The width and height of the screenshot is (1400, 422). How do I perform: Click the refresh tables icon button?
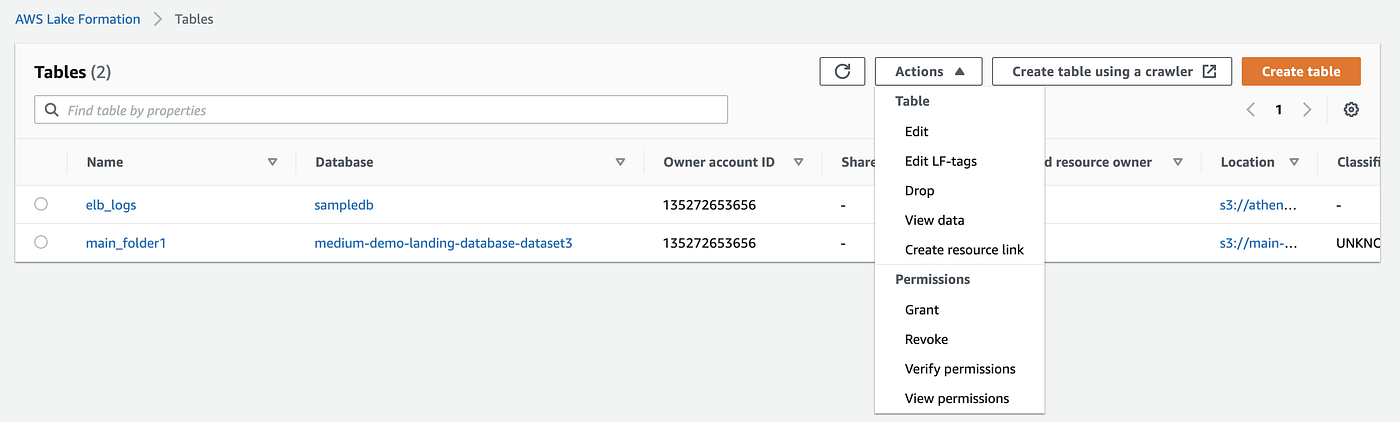coord(842,71)
